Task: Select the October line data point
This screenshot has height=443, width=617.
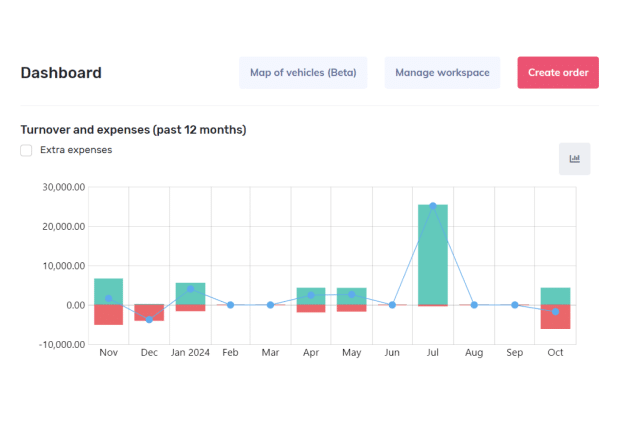Action: [x=555, y=312]
